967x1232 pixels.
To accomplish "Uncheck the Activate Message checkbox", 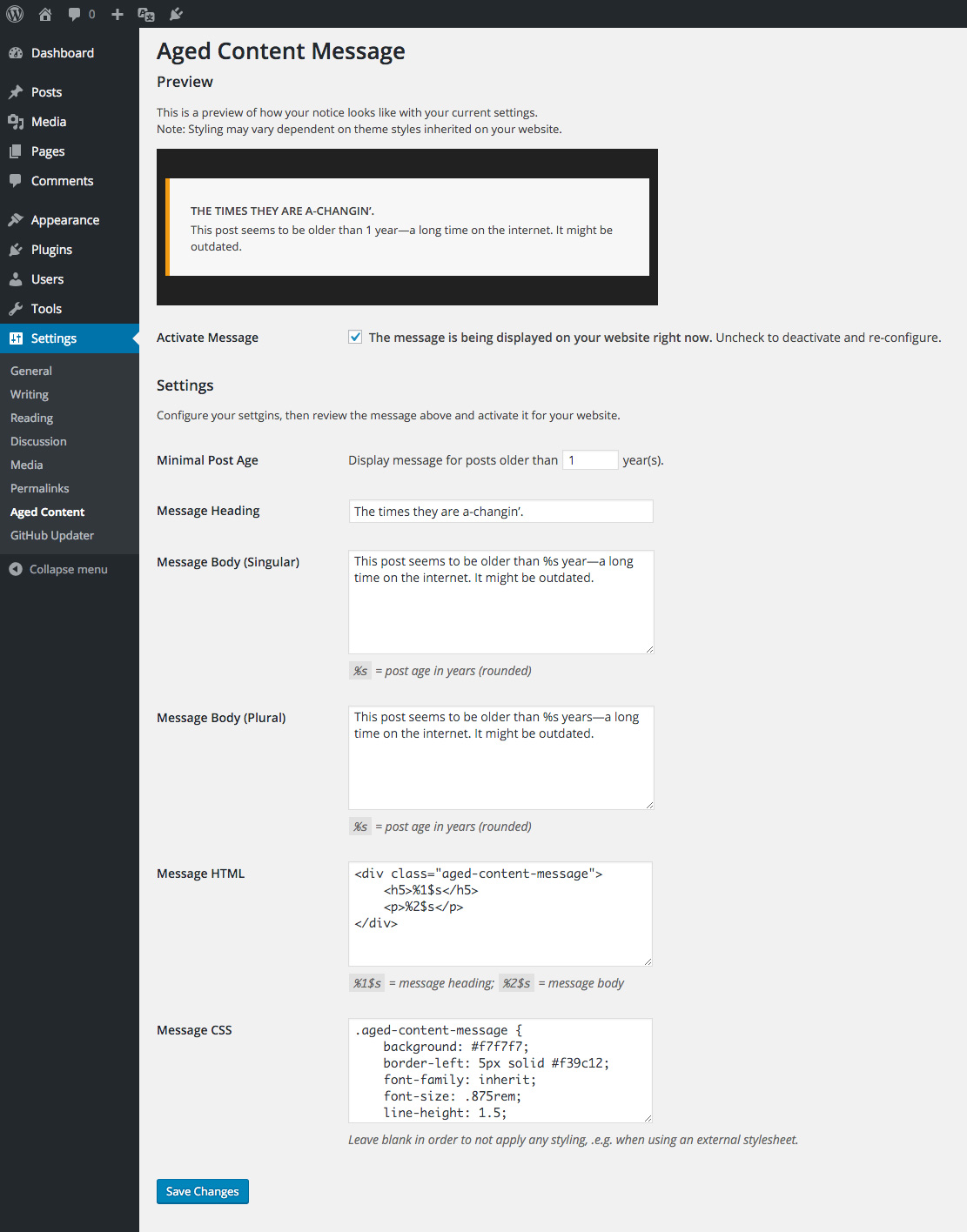I will pos(355,337).
